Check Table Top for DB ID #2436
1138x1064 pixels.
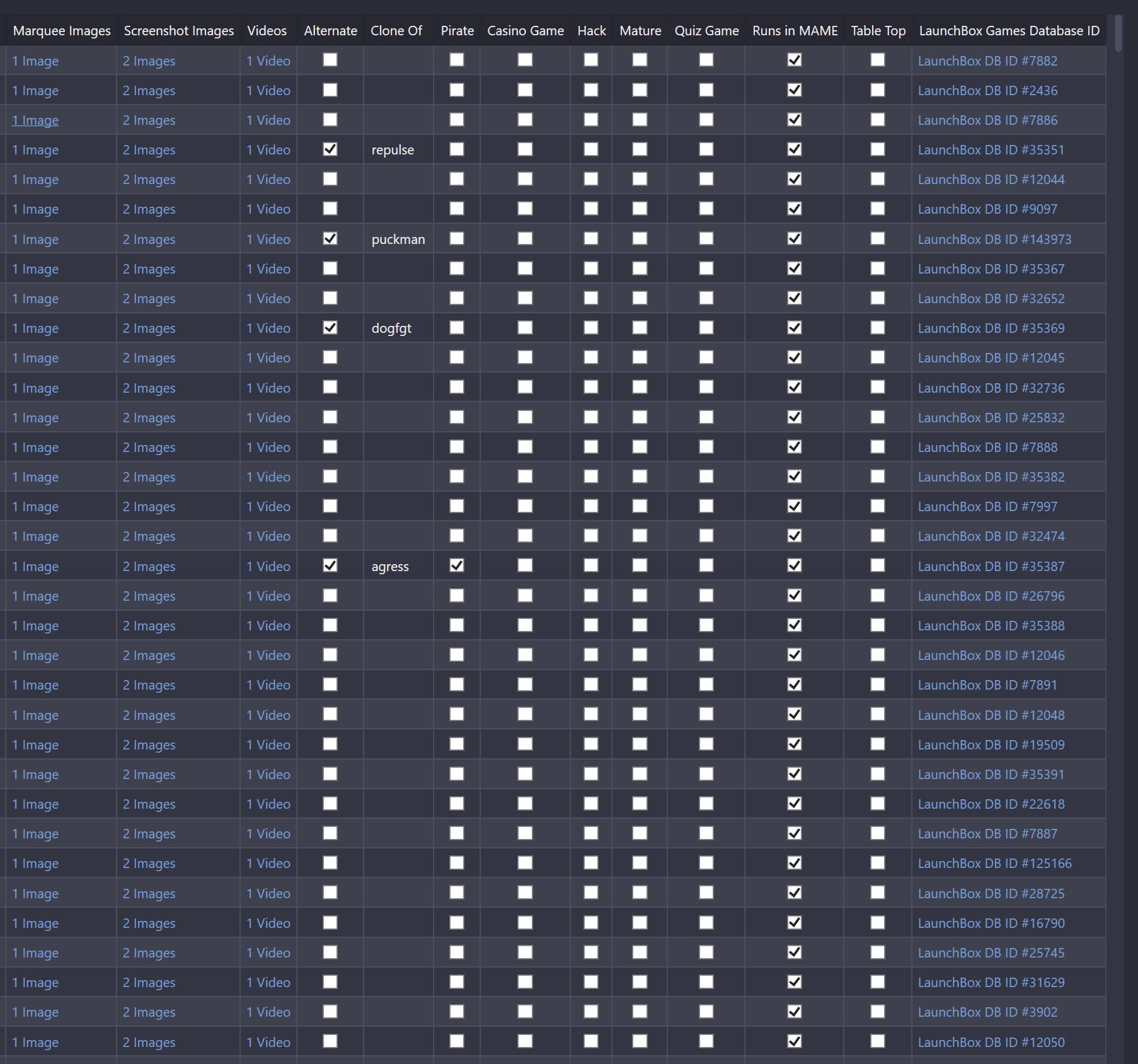point(877,90)
